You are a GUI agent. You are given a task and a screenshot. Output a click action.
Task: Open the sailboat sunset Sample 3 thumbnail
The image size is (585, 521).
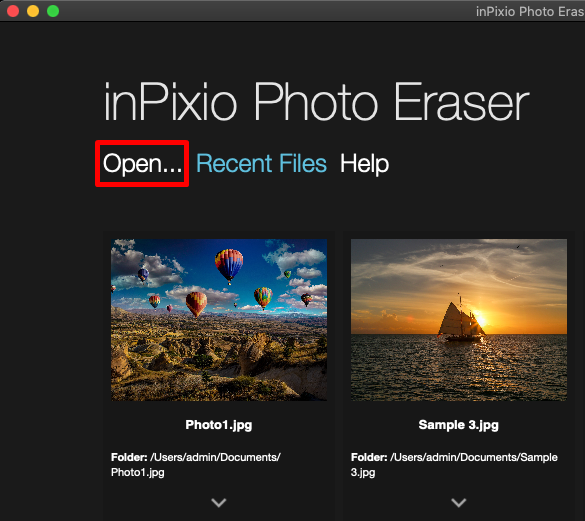pos(459,320)
